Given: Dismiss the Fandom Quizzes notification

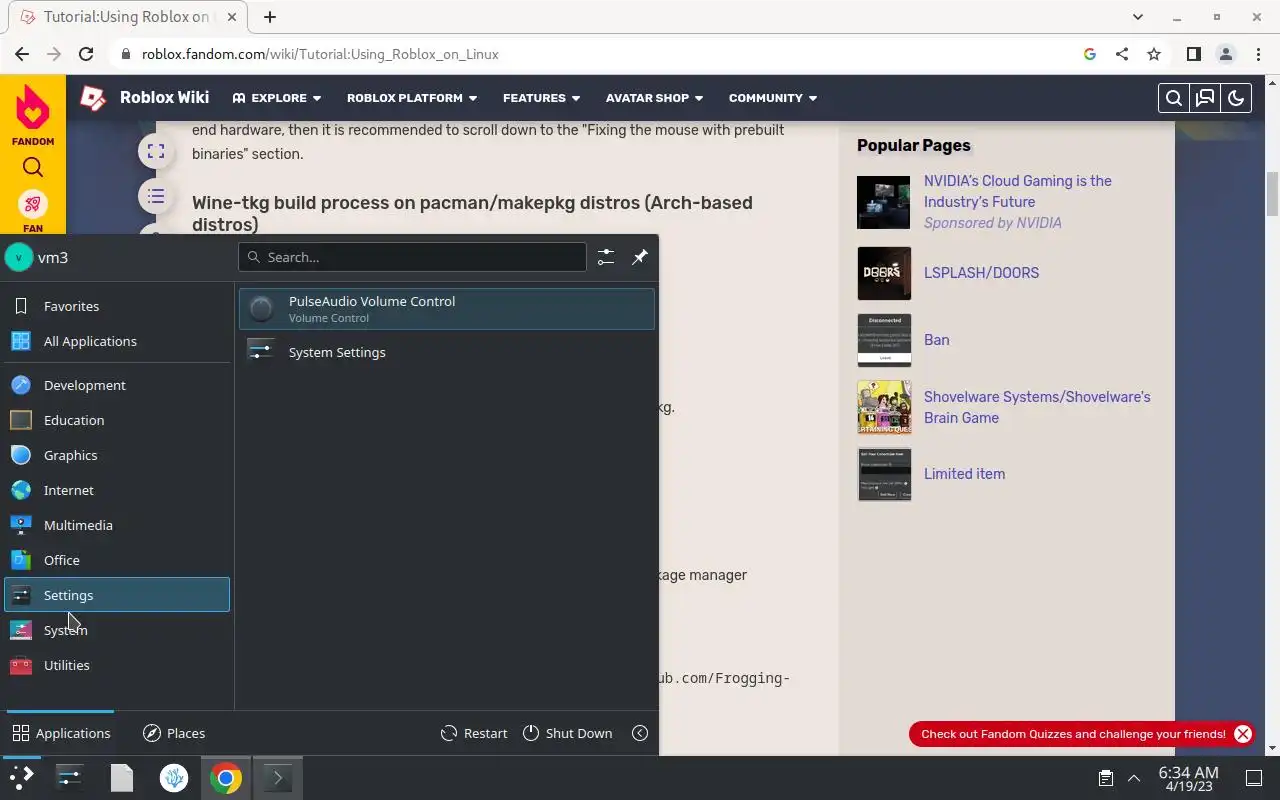Looking at the screenshot, I should click(x=1243, y=734).
